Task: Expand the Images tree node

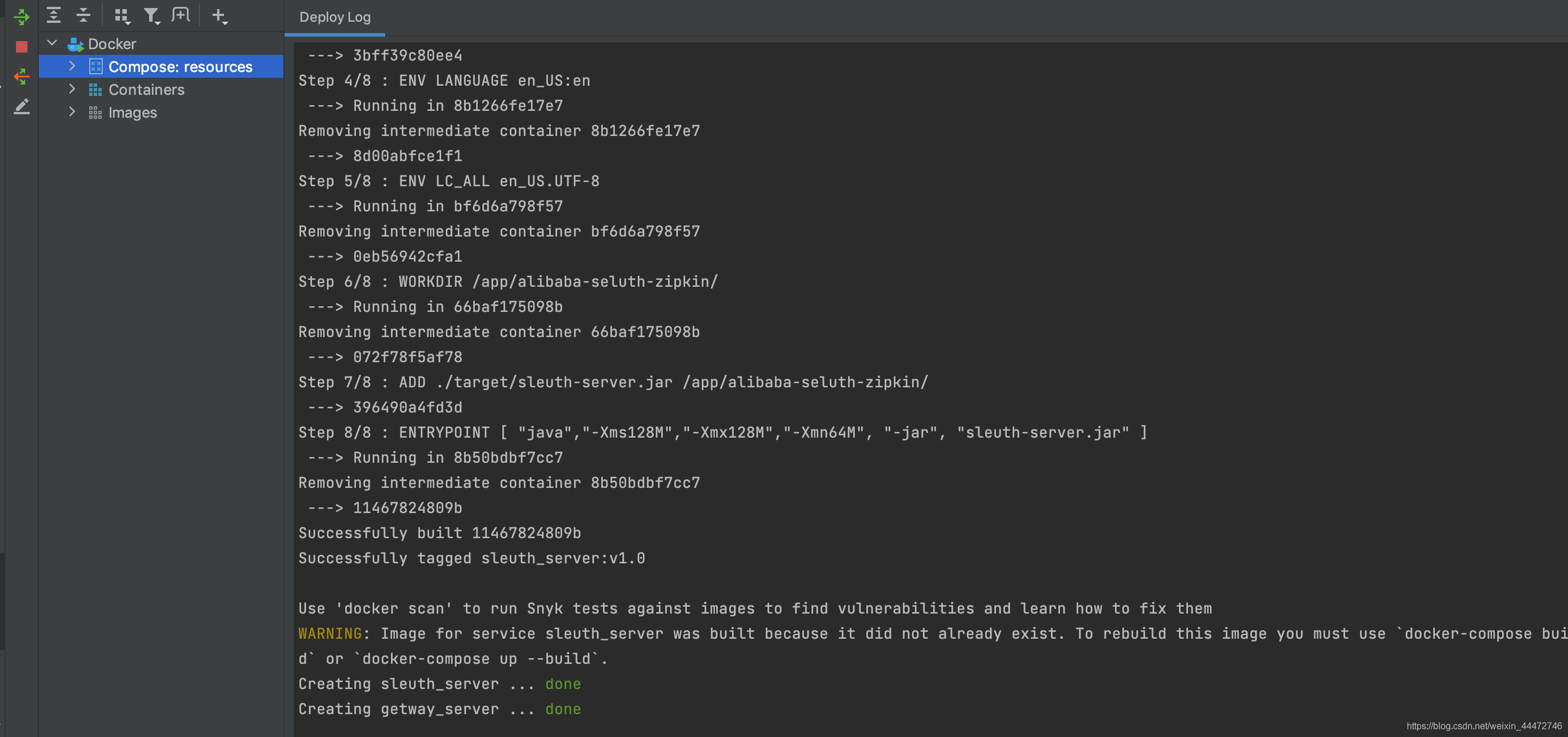Action: [72, 112]
